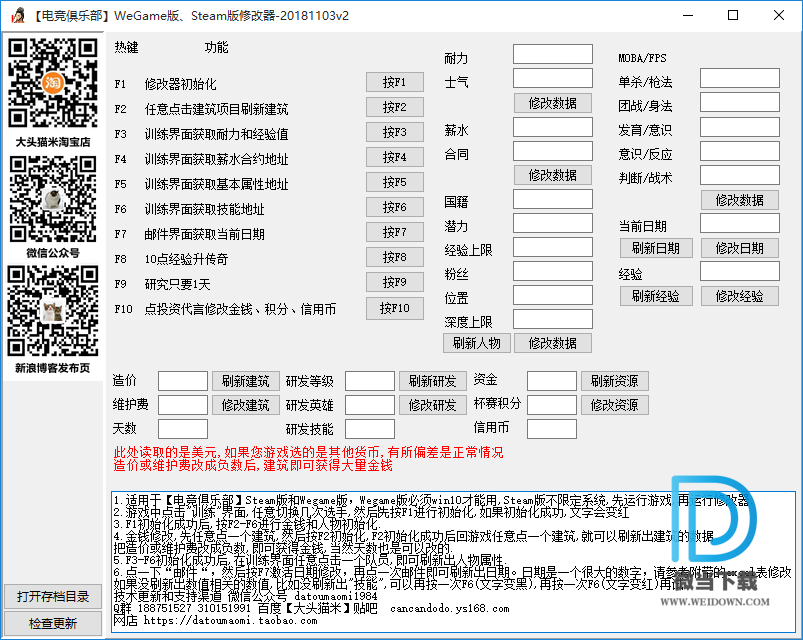
Task: Focus the 发育/意识 input field
Action: [740, 127]
